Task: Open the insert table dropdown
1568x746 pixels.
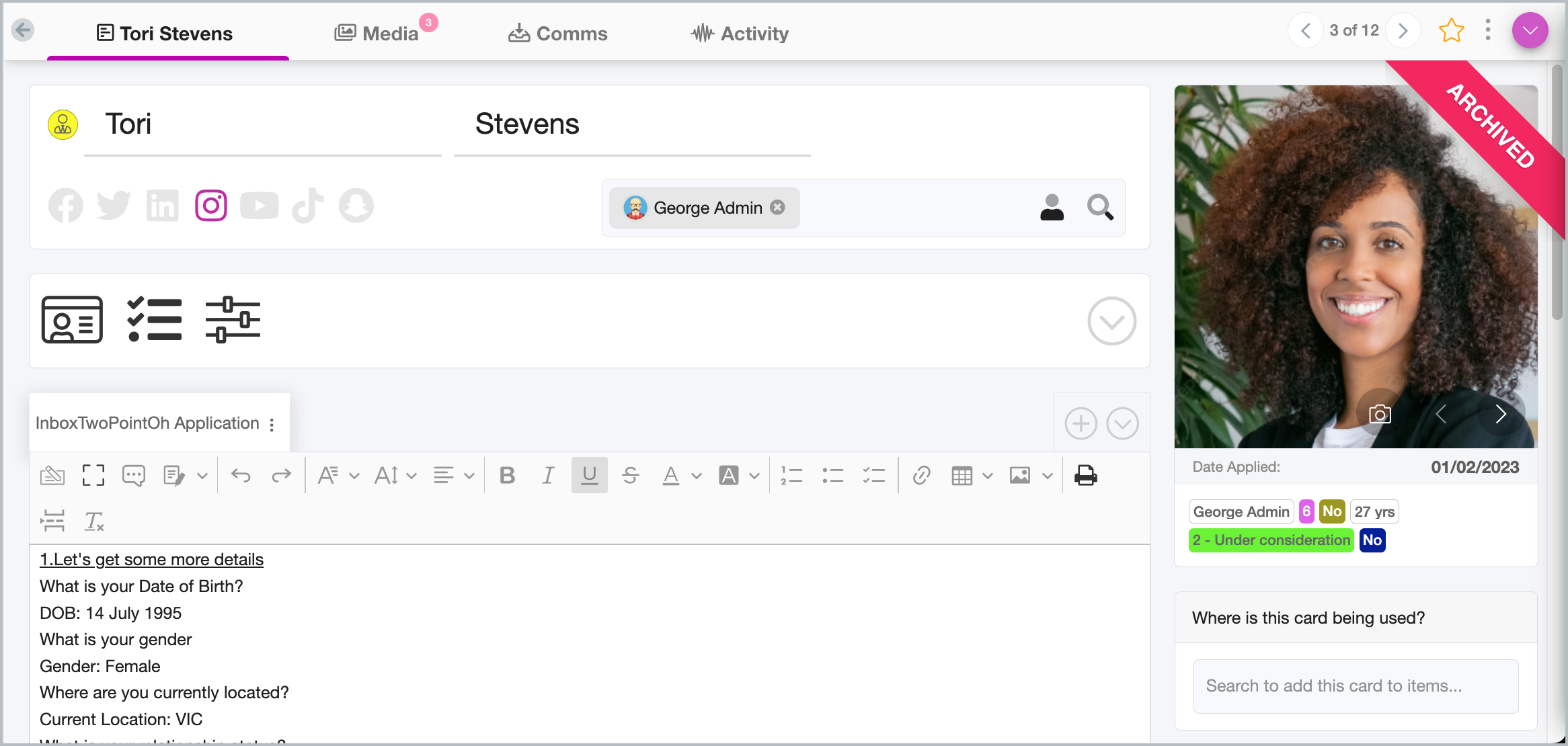Action: (x=987, y=476)
